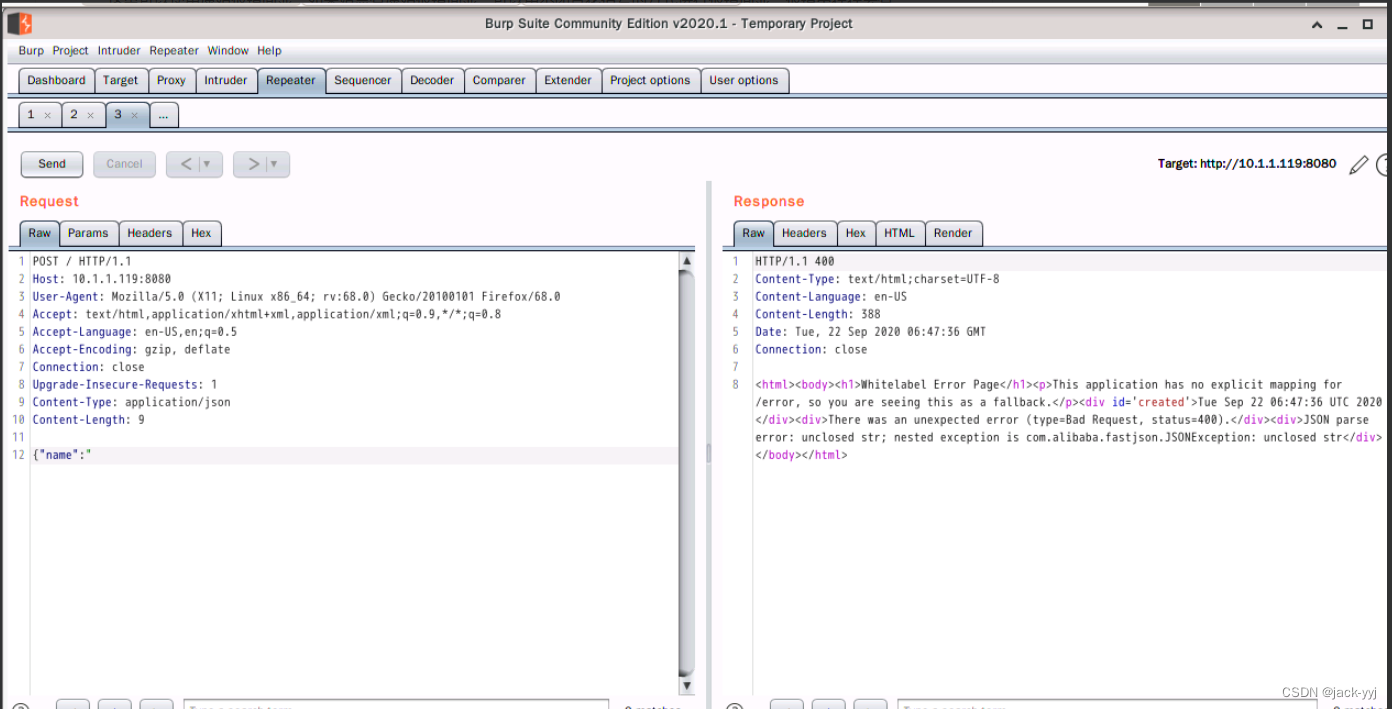Click the 'Upgrade-Insecure-Requests: 1' line
The image size is (1392, 709).
click(125, 385)
